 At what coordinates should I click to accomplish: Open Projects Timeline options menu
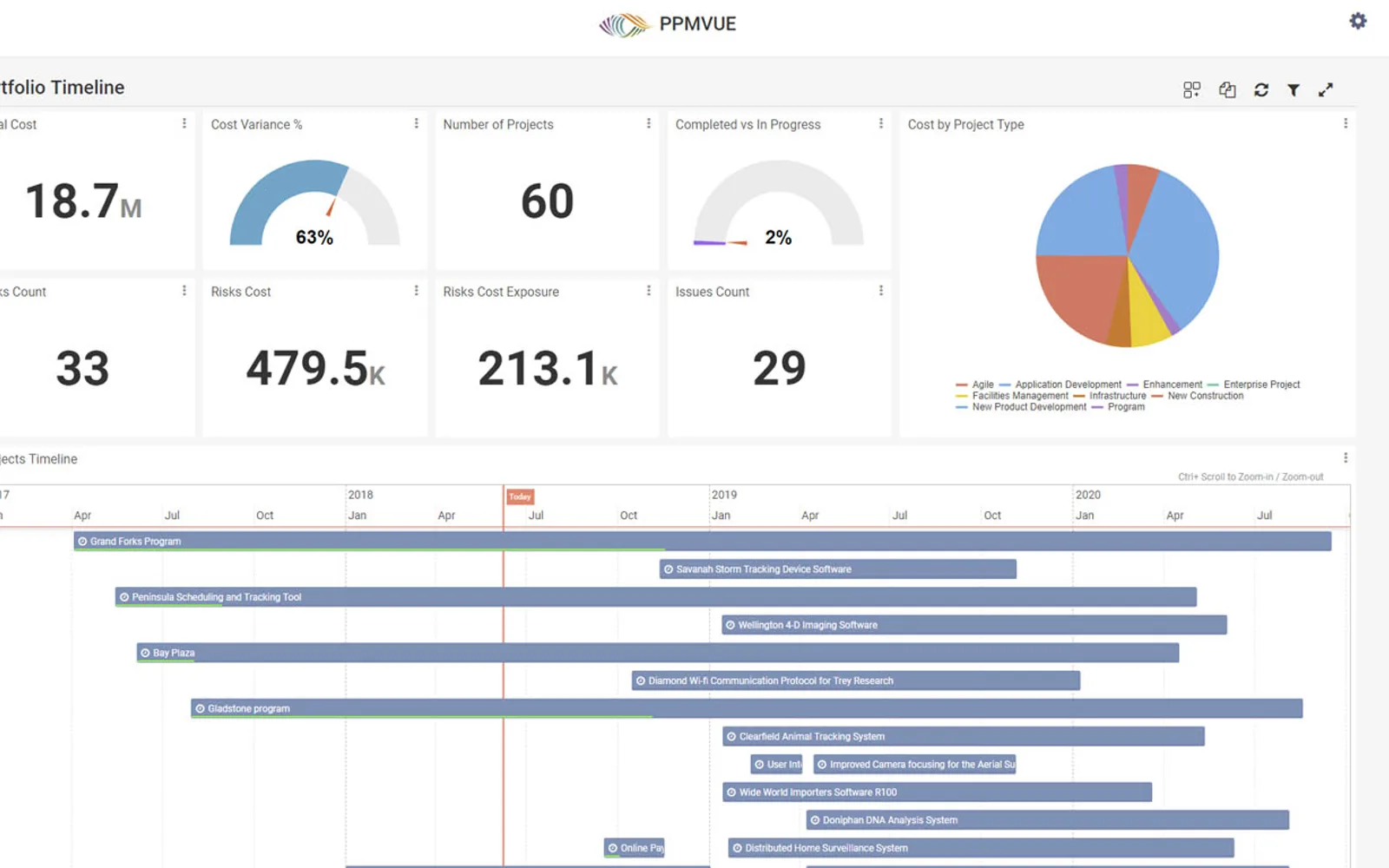pos(1346,457)
